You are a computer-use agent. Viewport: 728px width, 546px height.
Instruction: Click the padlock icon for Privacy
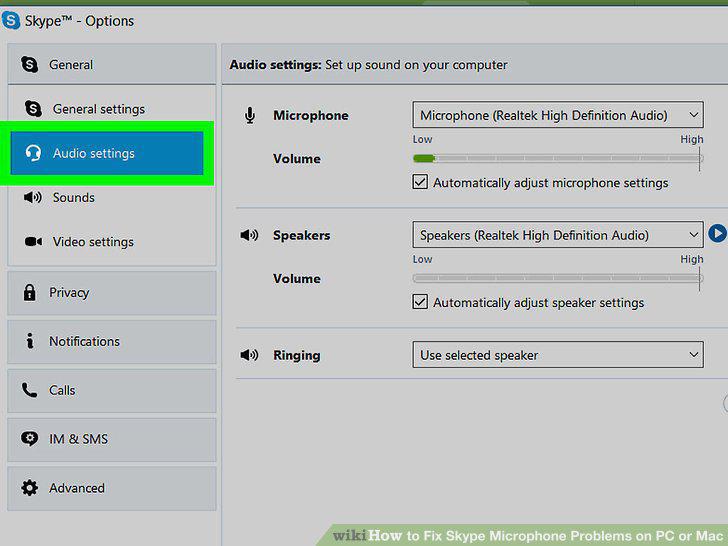point(29,292)
